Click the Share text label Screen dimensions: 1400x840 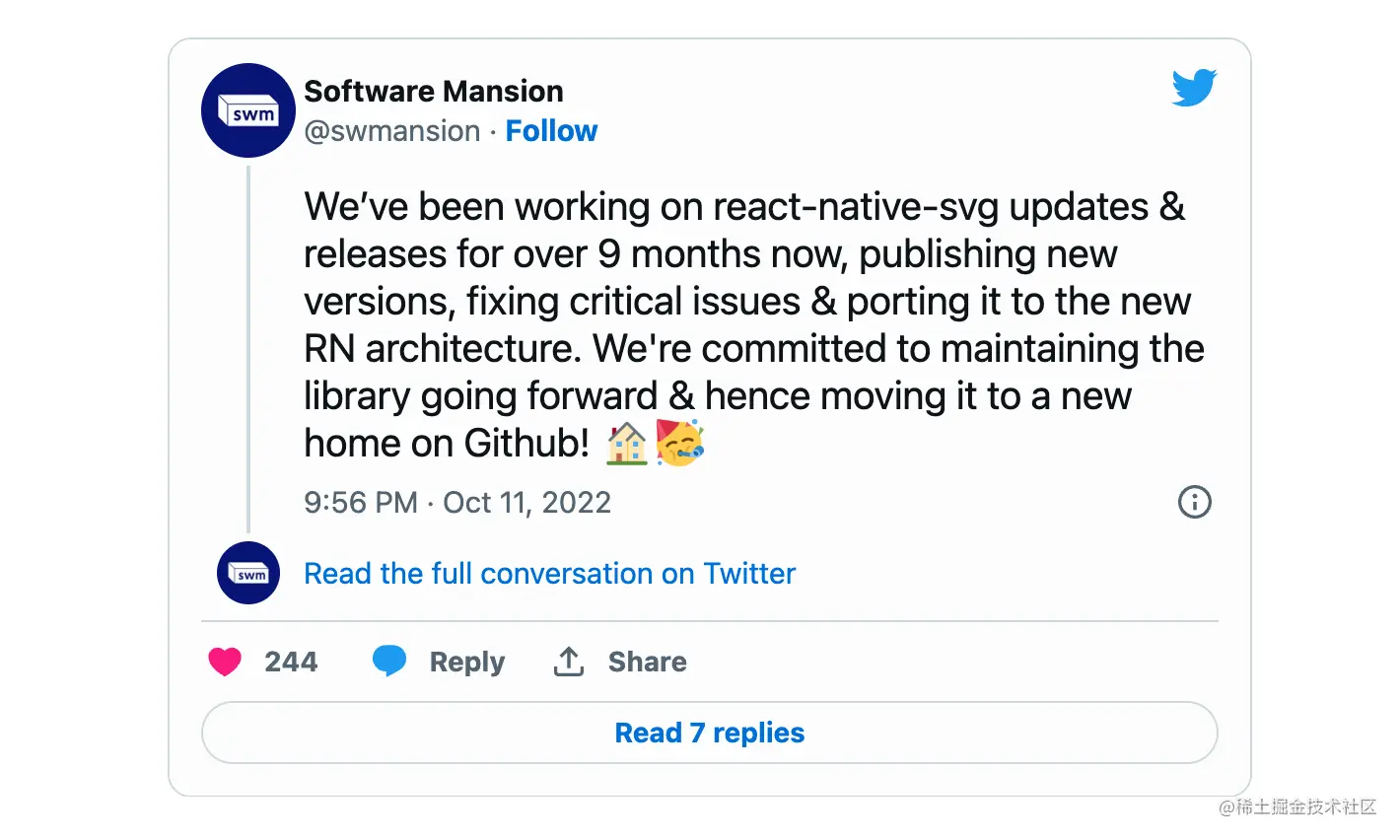tap(647, 662)
